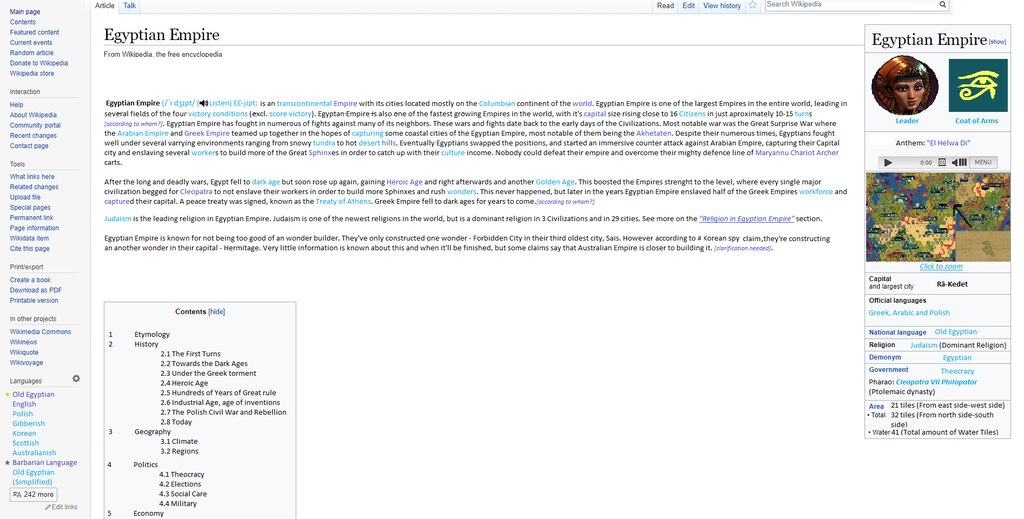Viewport: 1024px width, 519px height.
Task: Open Old Egyptian national language link
Action: point(955,332)
